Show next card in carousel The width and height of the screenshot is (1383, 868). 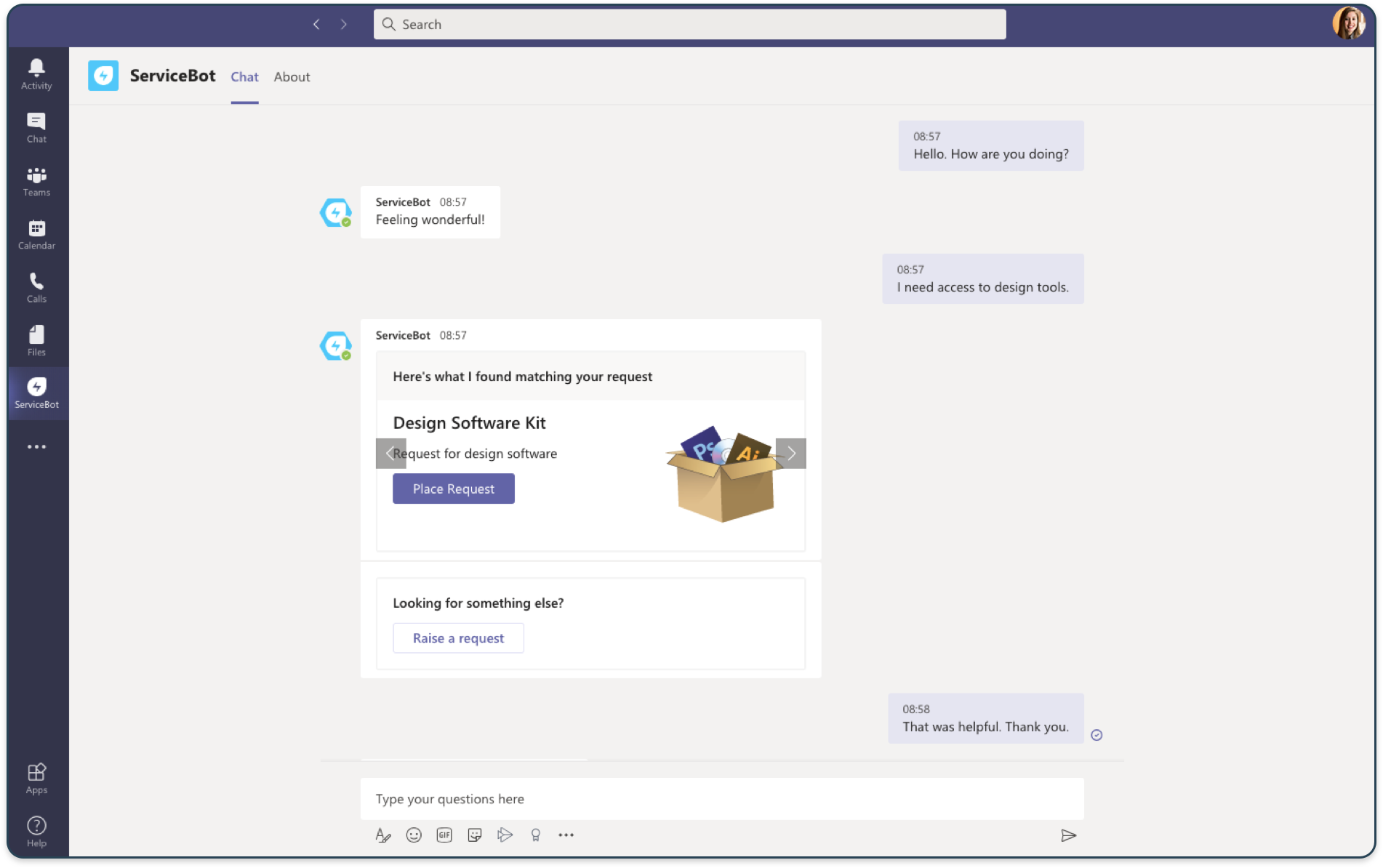click(791, 454)
